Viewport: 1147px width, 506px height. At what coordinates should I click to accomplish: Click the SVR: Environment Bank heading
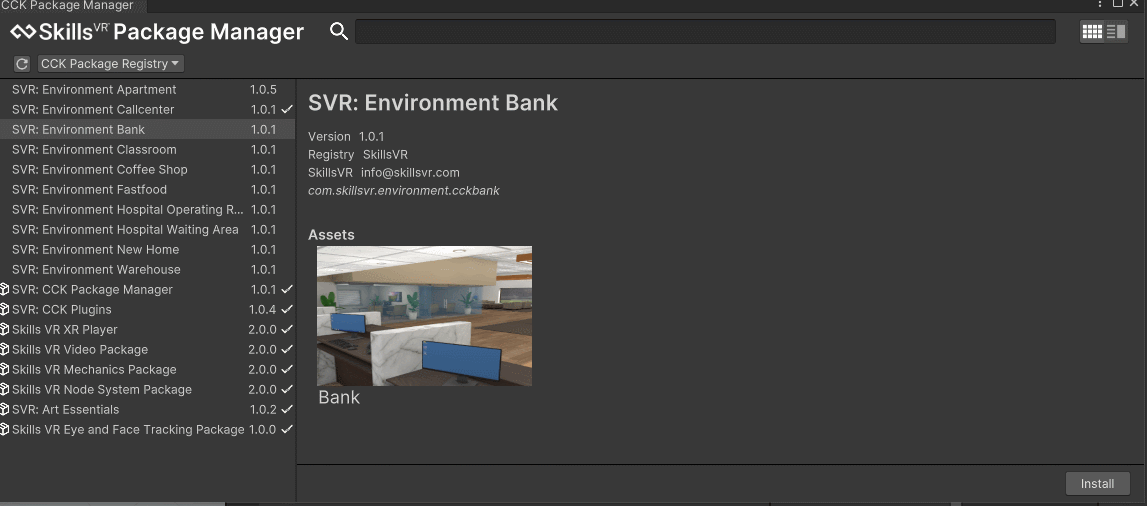coord(433,102)
